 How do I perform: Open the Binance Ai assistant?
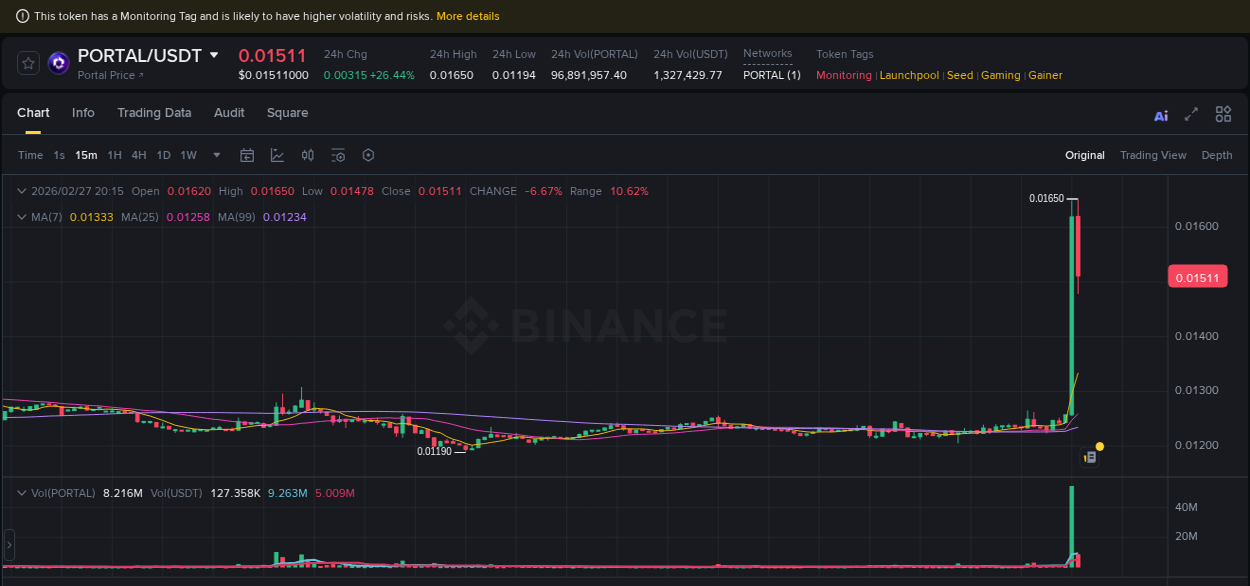click(1160, 115)
